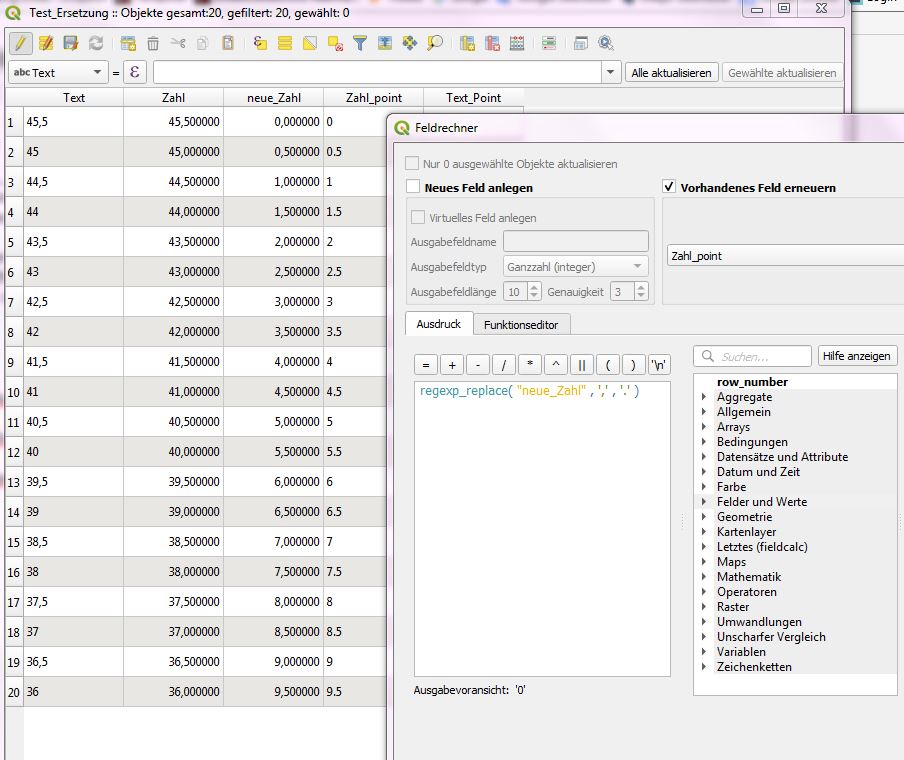Uncheck Vorhandenes Feld erneuern checkbox
This screenshot has height=760, width=904.
(x=669, y=187)
